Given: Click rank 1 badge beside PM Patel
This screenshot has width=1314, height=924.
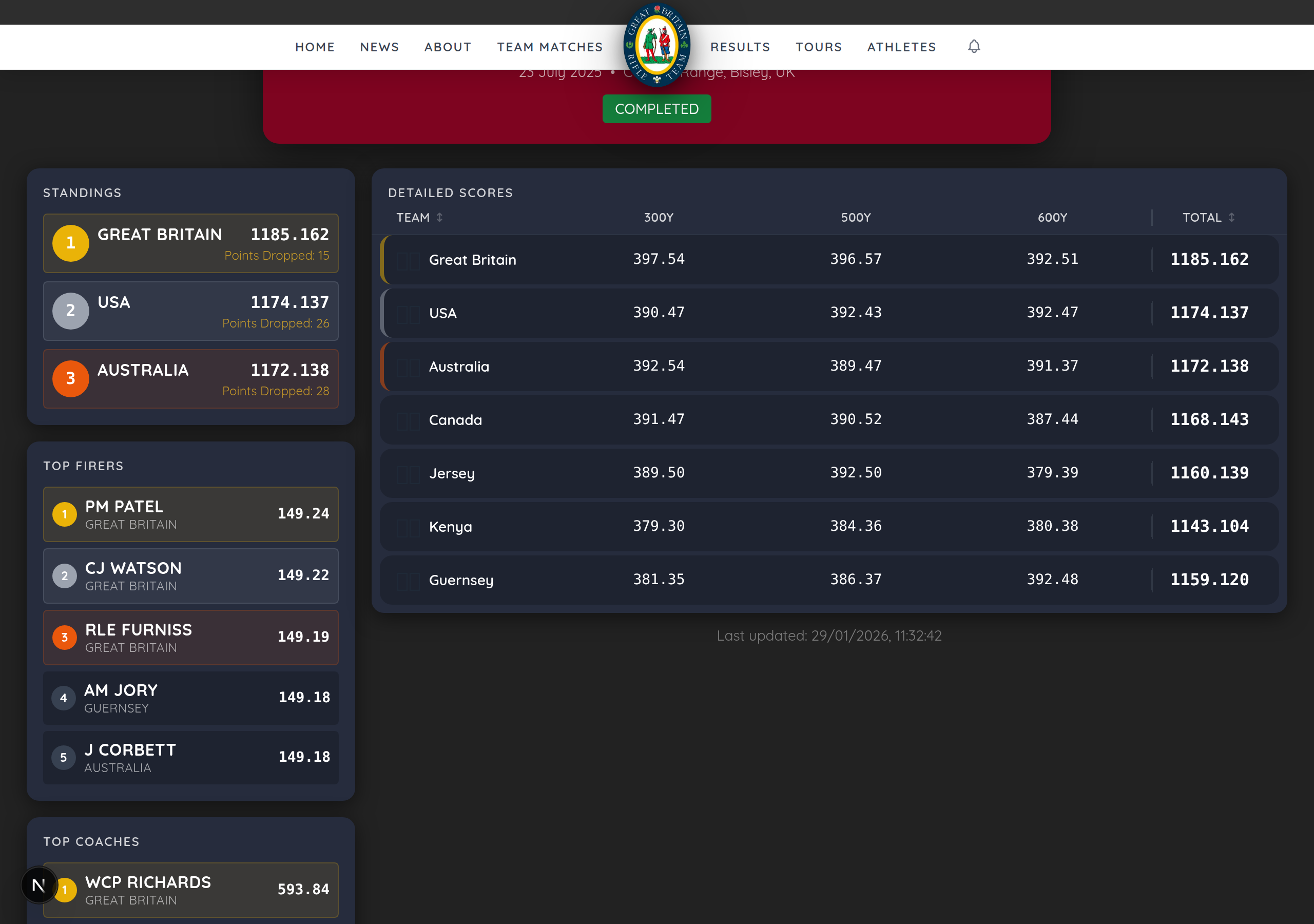Looking at the screenshot, I should coord(65,514).
